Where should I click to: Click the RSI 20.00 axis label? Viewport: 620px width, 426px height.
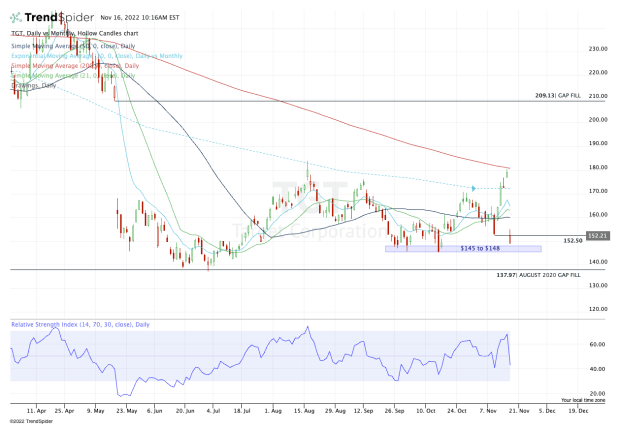(597, 394)
